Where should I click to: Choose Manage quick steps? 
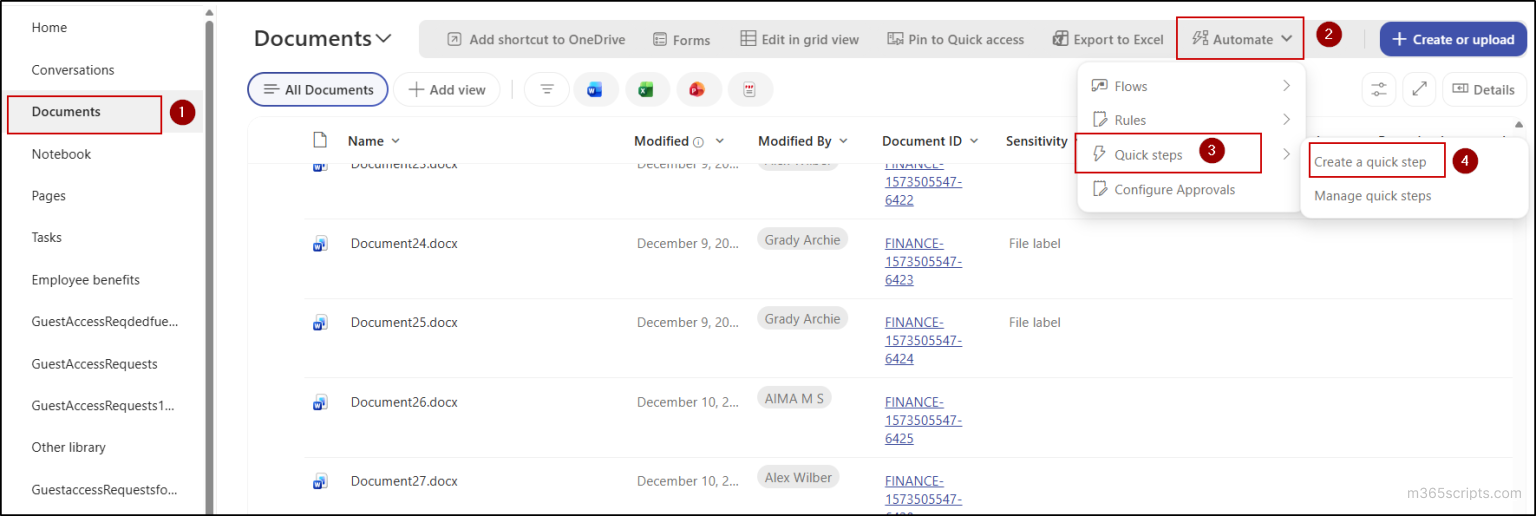pyautogui.click(x=1372, y=196)
